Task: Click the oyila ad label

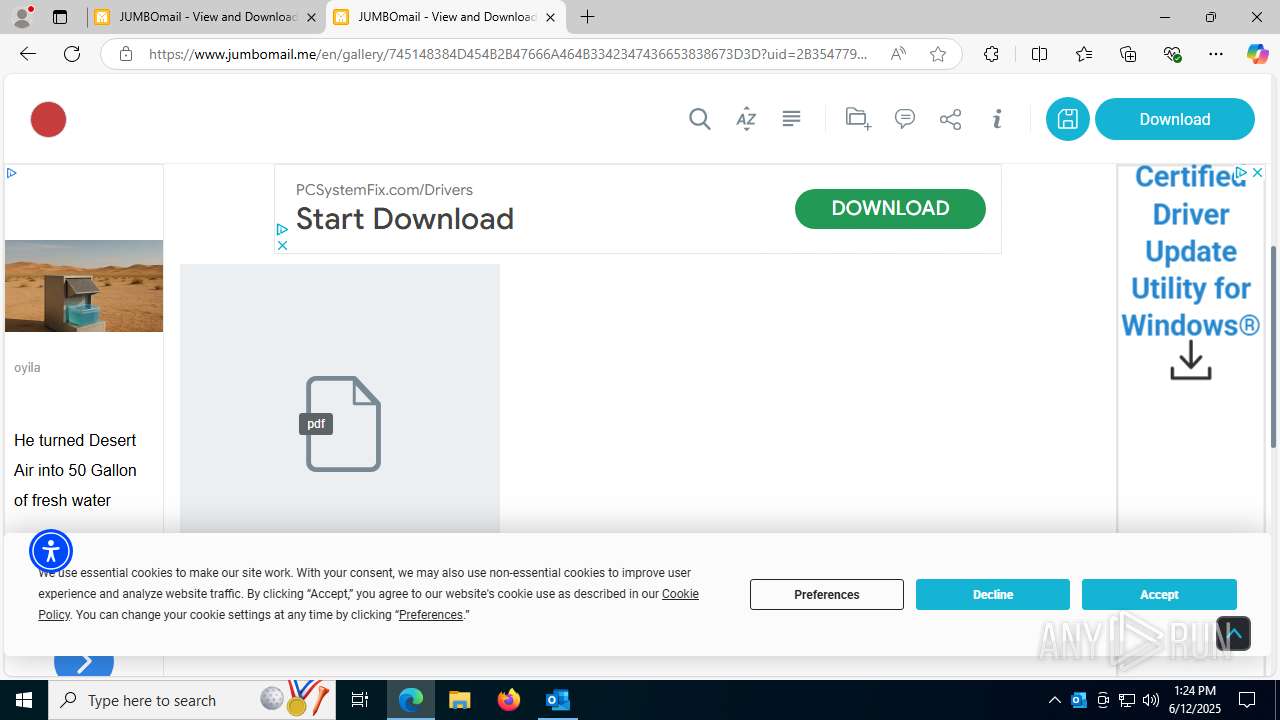Action: (x=27, y=368)
